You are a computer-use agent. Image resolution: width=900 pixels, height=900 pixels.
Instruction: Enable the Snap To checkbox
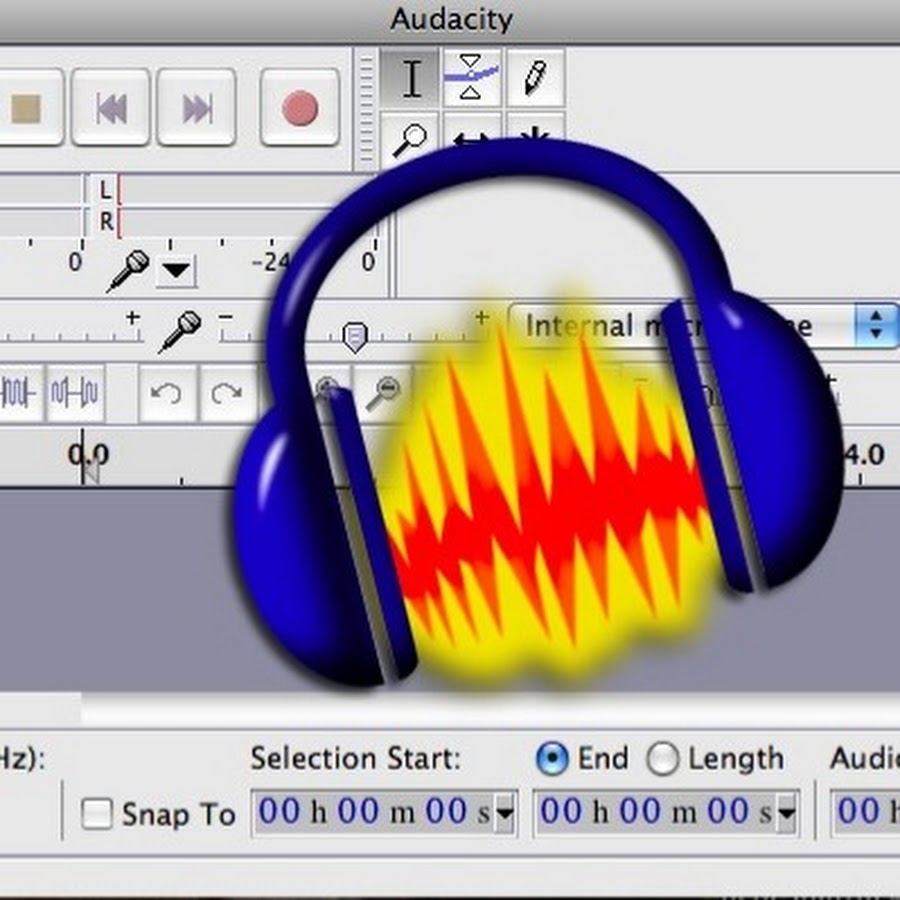coord(96,813)
